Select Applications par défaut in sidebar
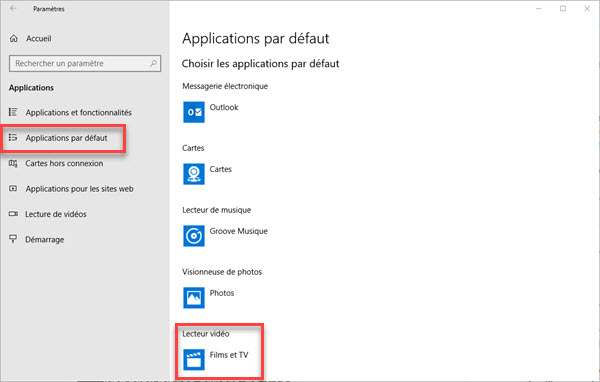 66,138
